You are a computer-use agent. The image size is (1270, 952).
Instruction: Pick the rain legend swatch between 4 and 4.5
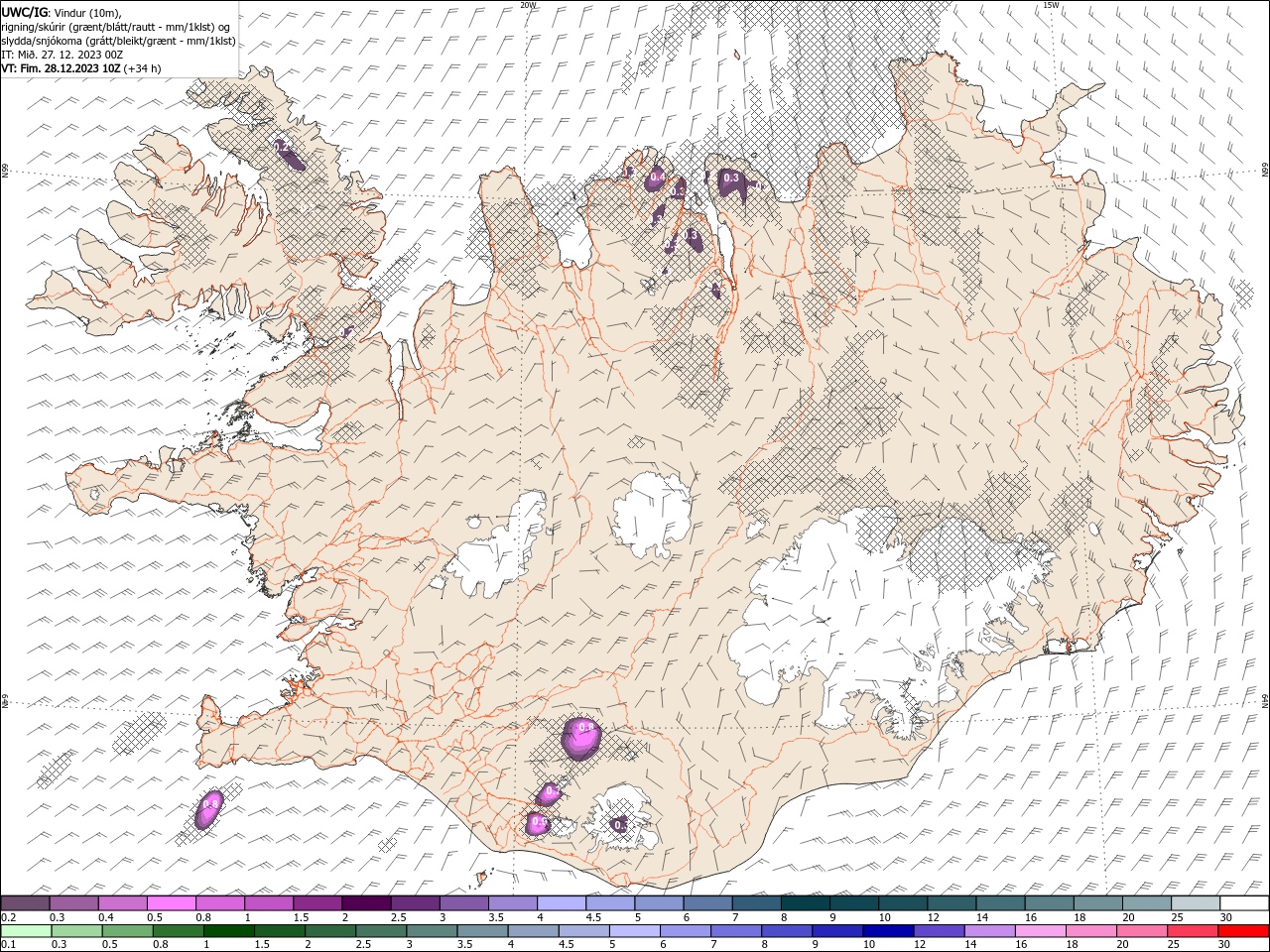click(x=534, y=931)
